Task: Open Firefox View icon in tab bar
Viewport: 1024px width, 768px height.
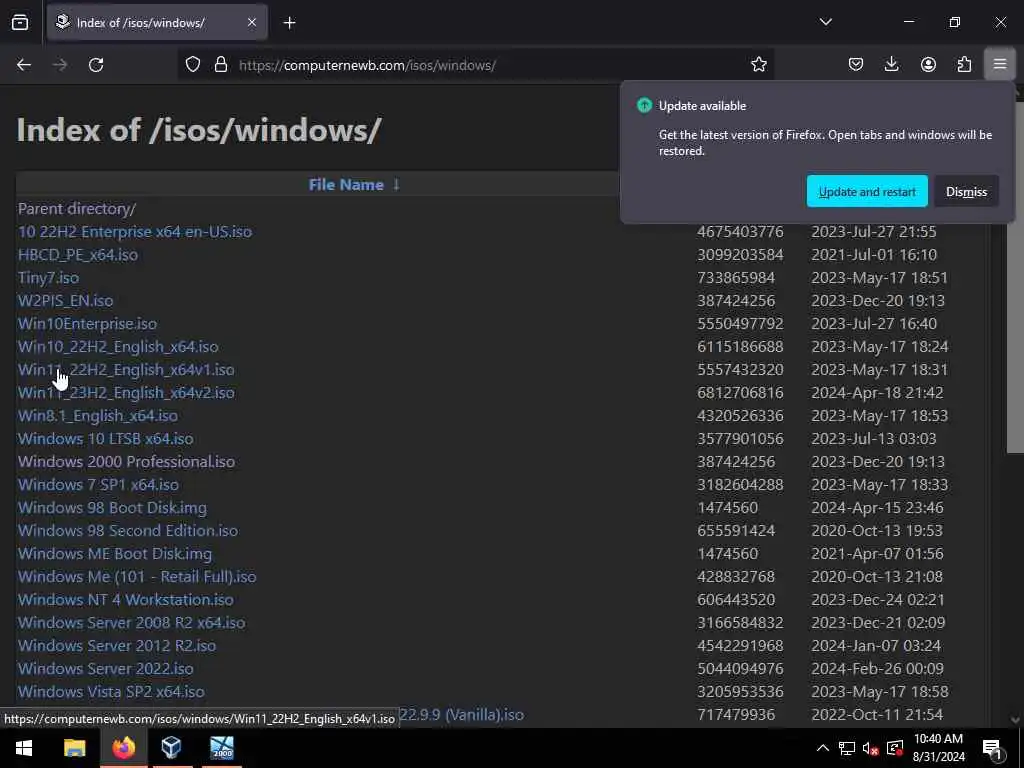Action: coord(20,23)
